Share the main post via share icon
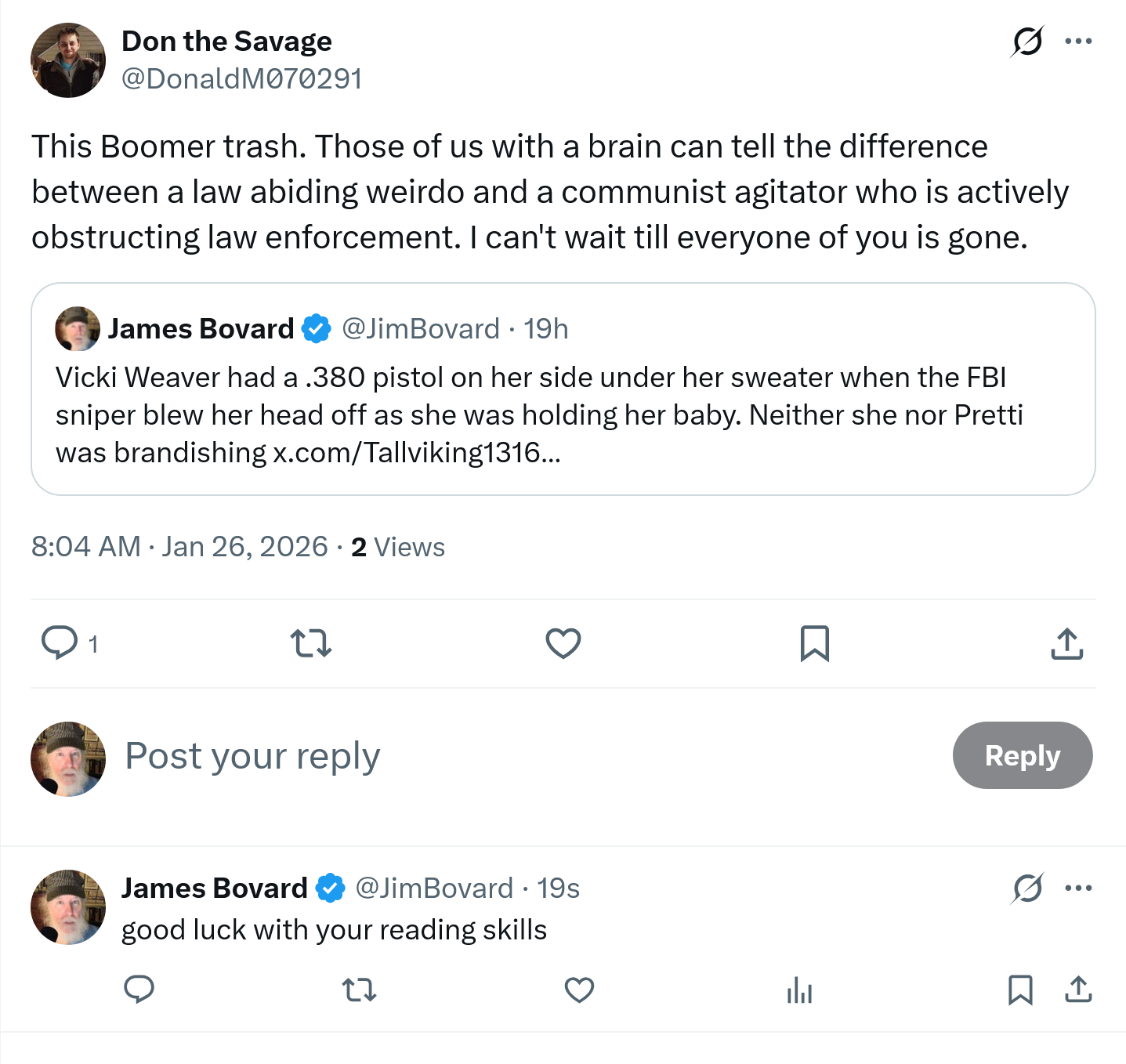The width and height of the screenshot is (1126, 1064). click(1066, 643)
